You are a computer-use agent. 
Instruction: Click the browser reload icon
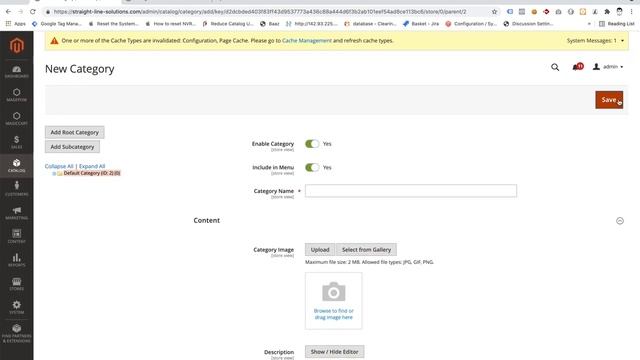pos(33,11)
